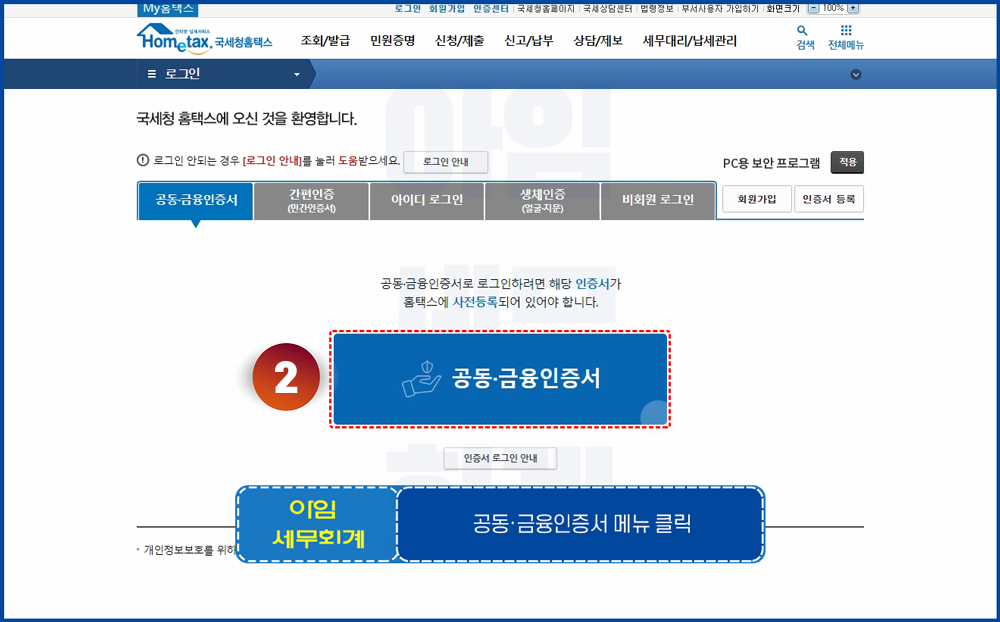
Task: Click the 로그인 안내 button
Action: (446, 162)
